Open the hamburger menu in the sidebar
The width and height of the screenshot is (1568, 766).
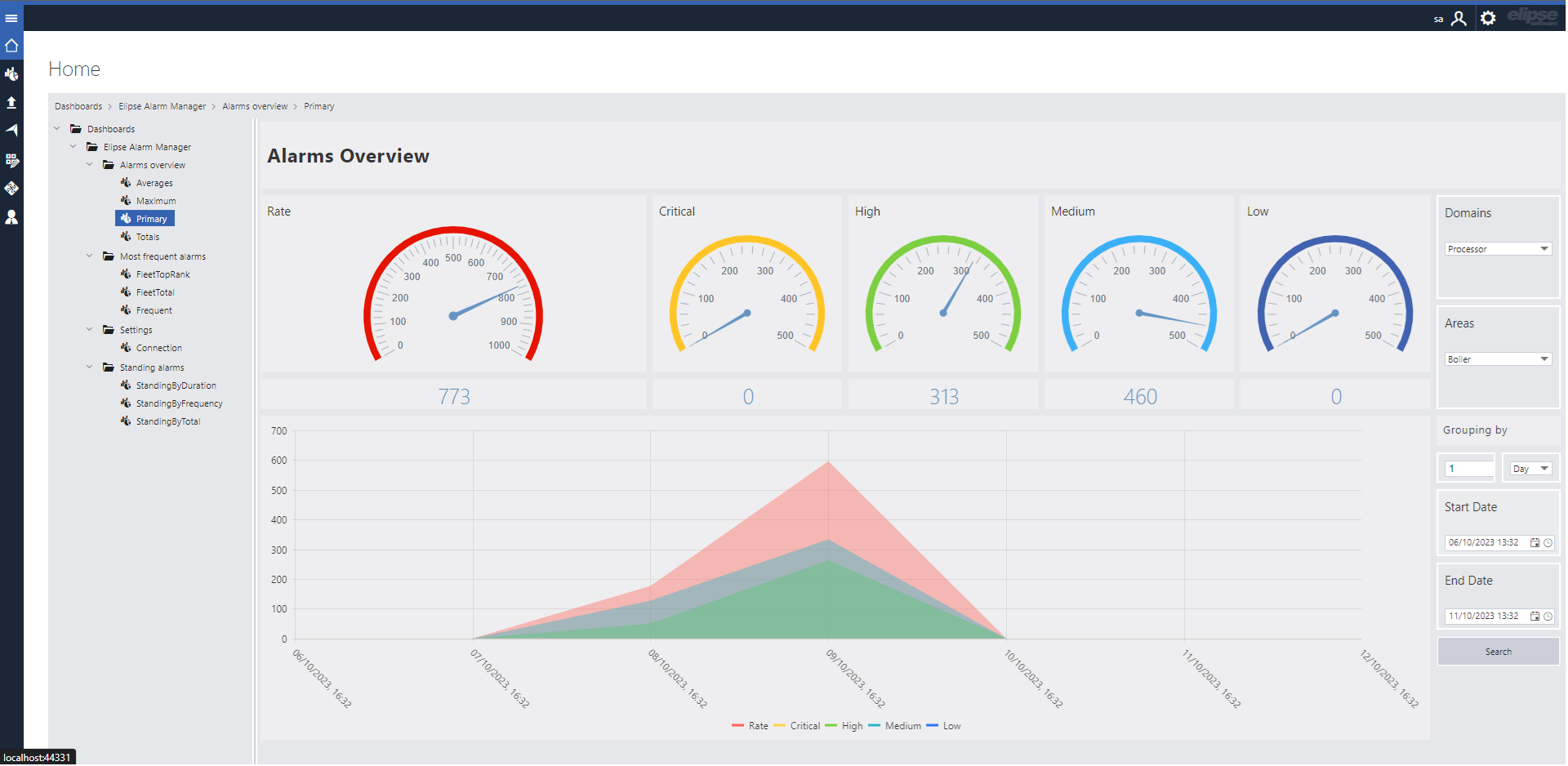point(11,18)
